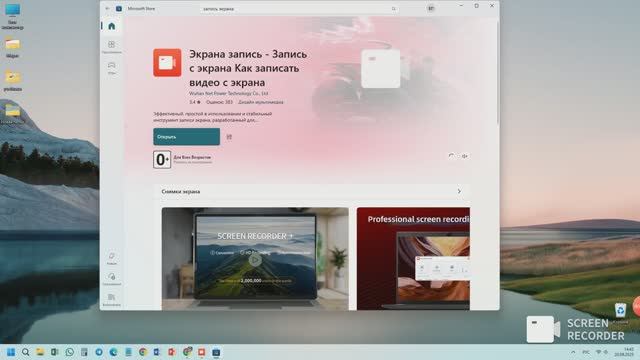The height and width of the screenshot is (360, 640).
Task: Open the Downloads section in the Store sidebar
Action: [x=111, y=278]
